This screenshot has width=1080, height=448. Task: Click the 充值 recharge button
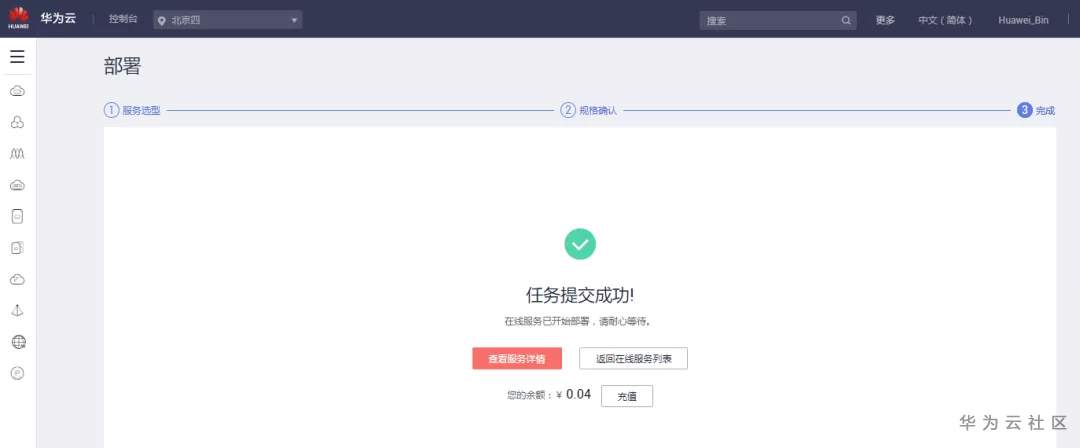[x=627, y=396]
